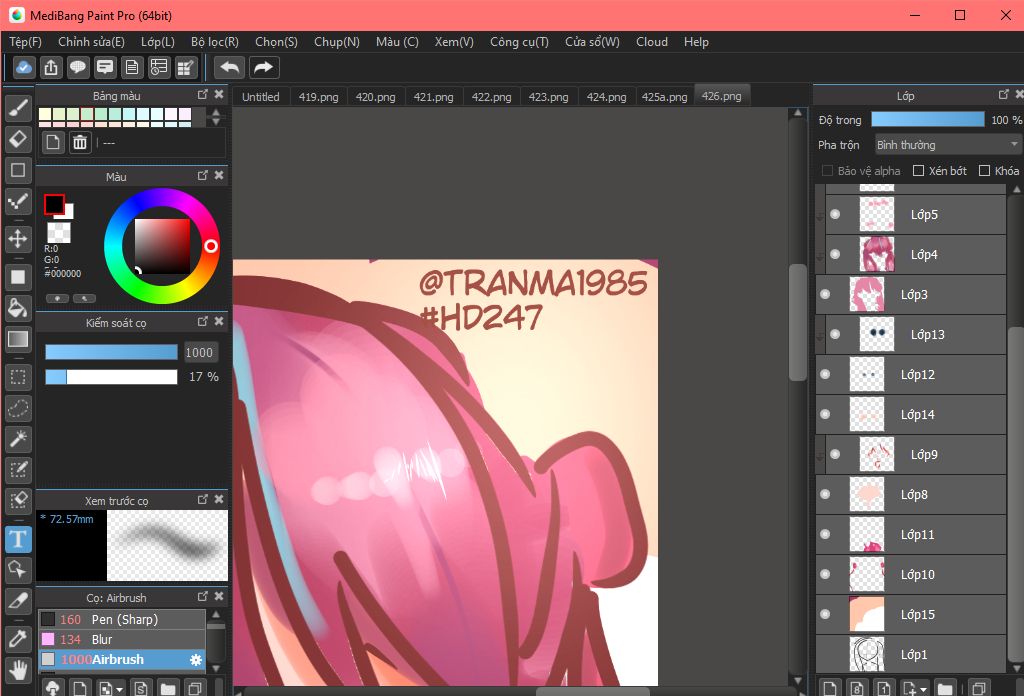Toggle the Bảo vệ alpha checkbox
Screen dimensions: 1024x696
[x=827, y=170]
